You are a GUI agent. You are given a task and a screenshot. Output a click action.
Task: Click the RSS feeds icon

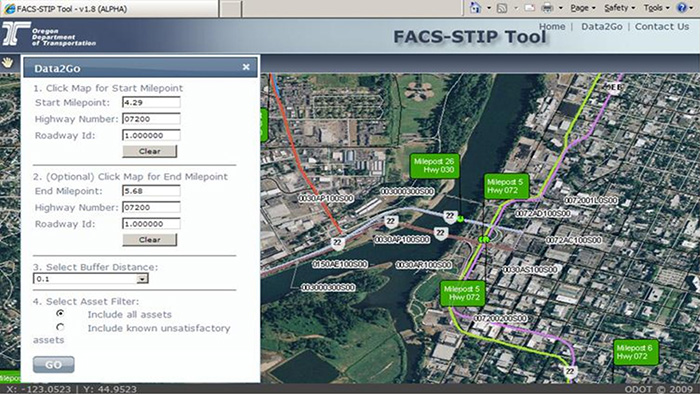pyautogui.click(x=502, y=8)
